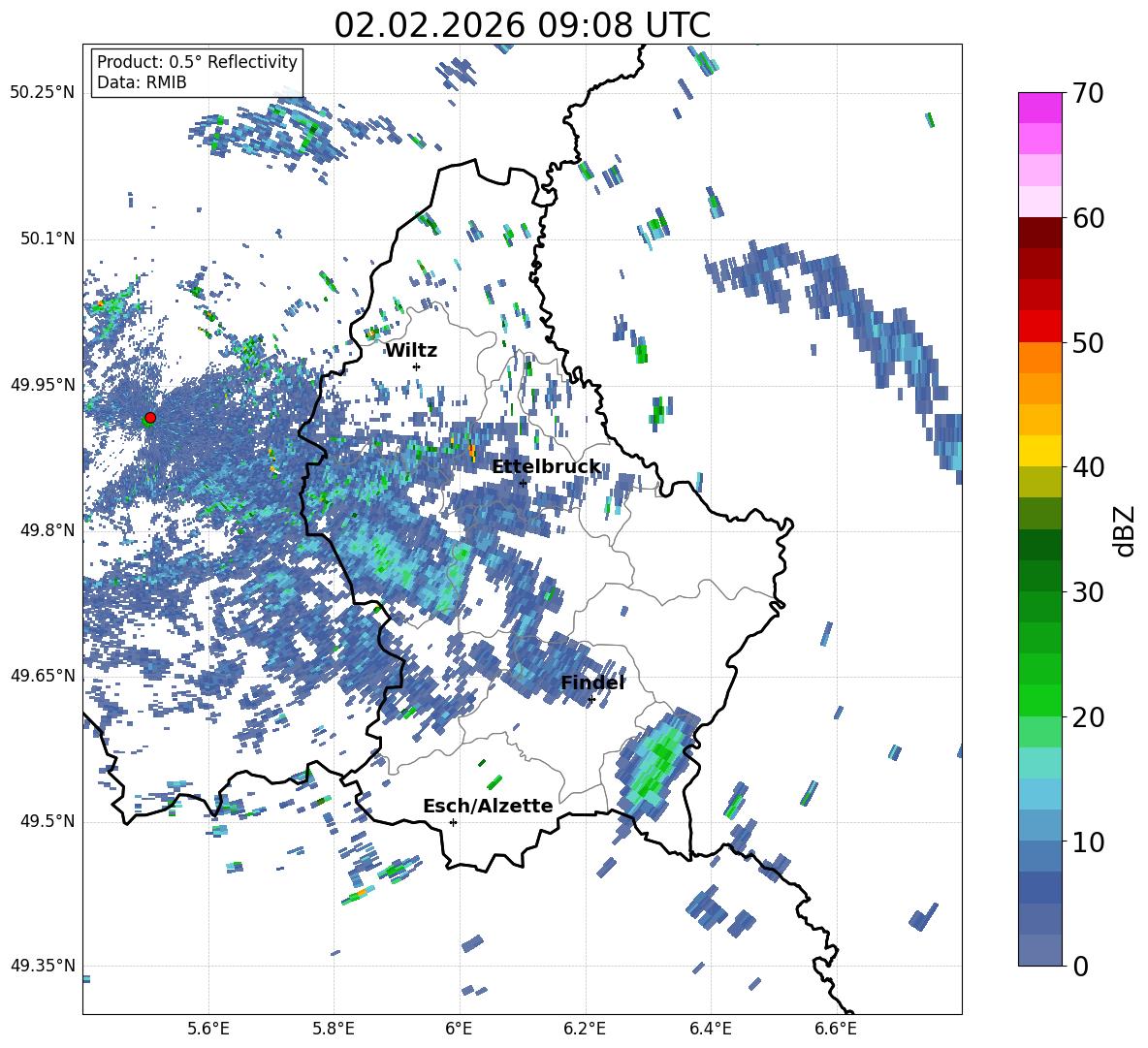Click the 49.5°N latitude label

tap(47, 821)
